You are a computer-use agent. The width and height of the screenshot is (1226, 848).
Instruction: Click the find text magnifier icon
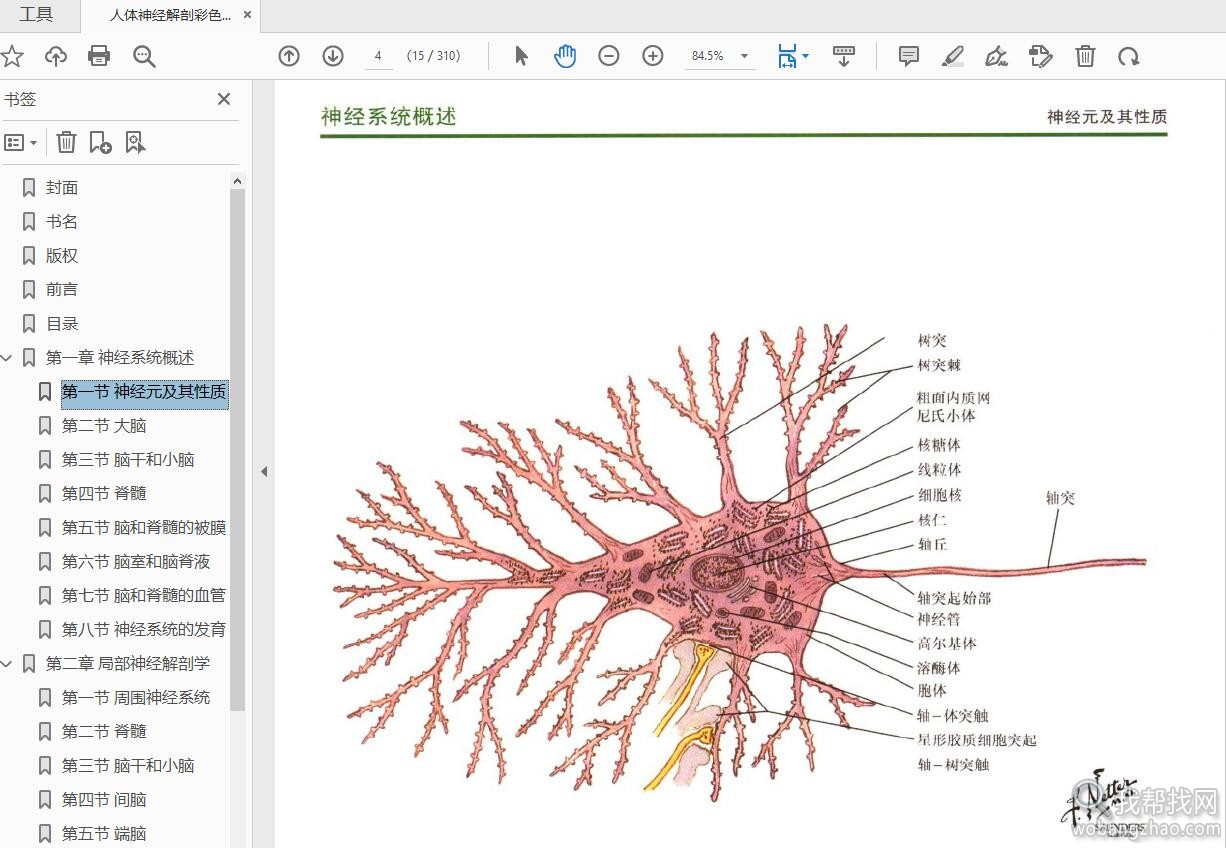pos(144,56)
